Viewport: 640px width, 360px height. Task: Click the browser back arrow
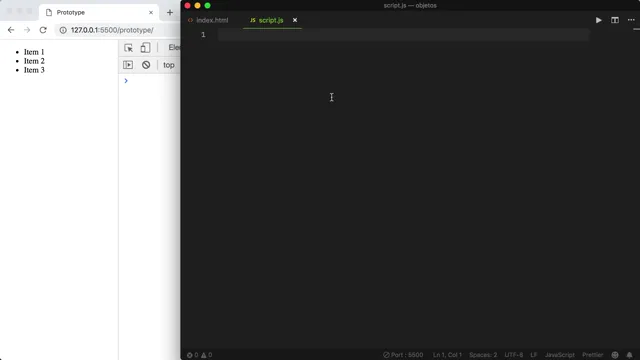coord(11,30)
